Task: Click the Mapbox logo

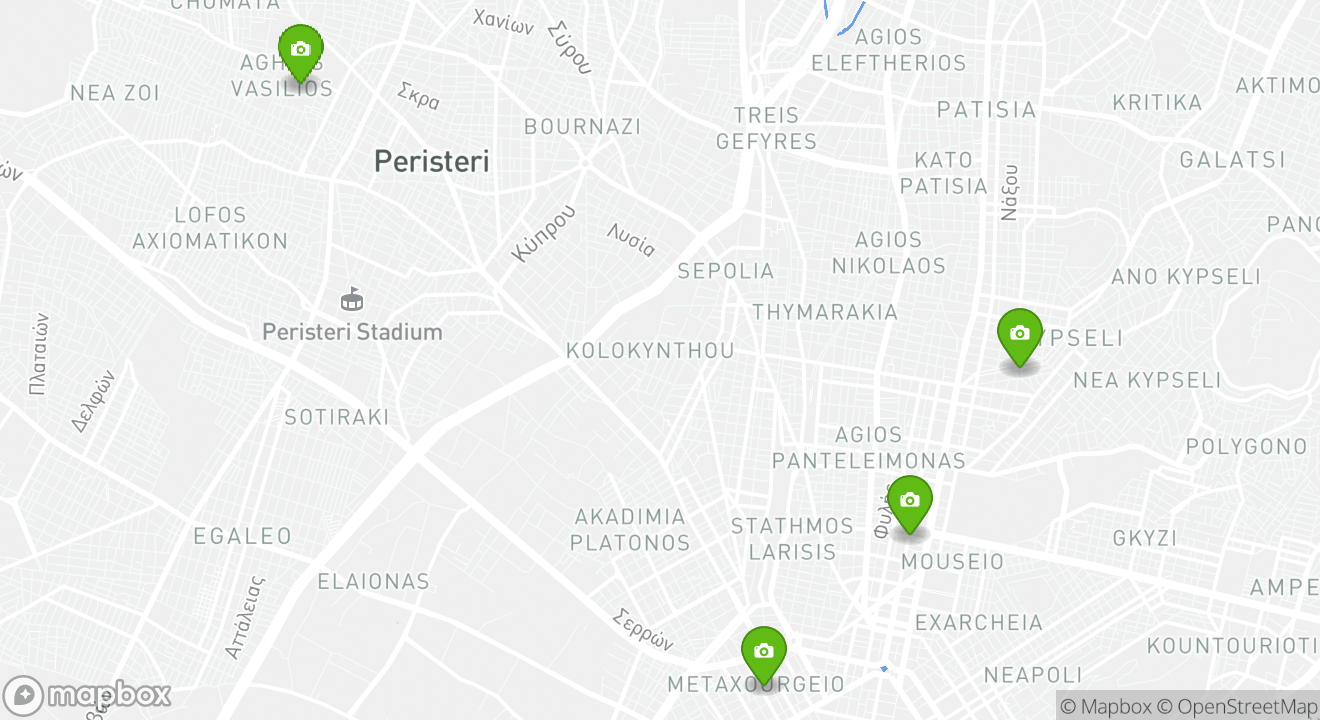Action: tap(87, 695)
